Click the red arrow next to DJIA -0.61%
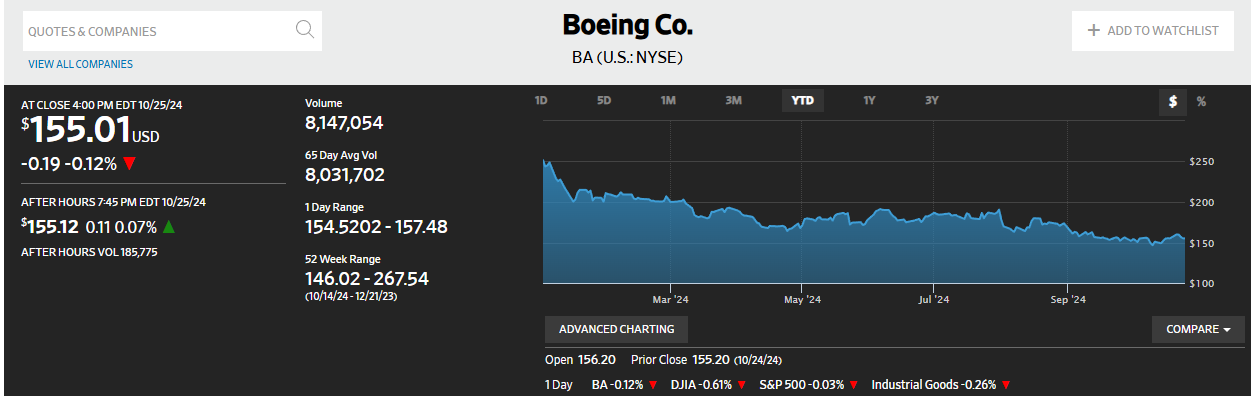This screenshot has width=1253, height=396. (739, 385)
